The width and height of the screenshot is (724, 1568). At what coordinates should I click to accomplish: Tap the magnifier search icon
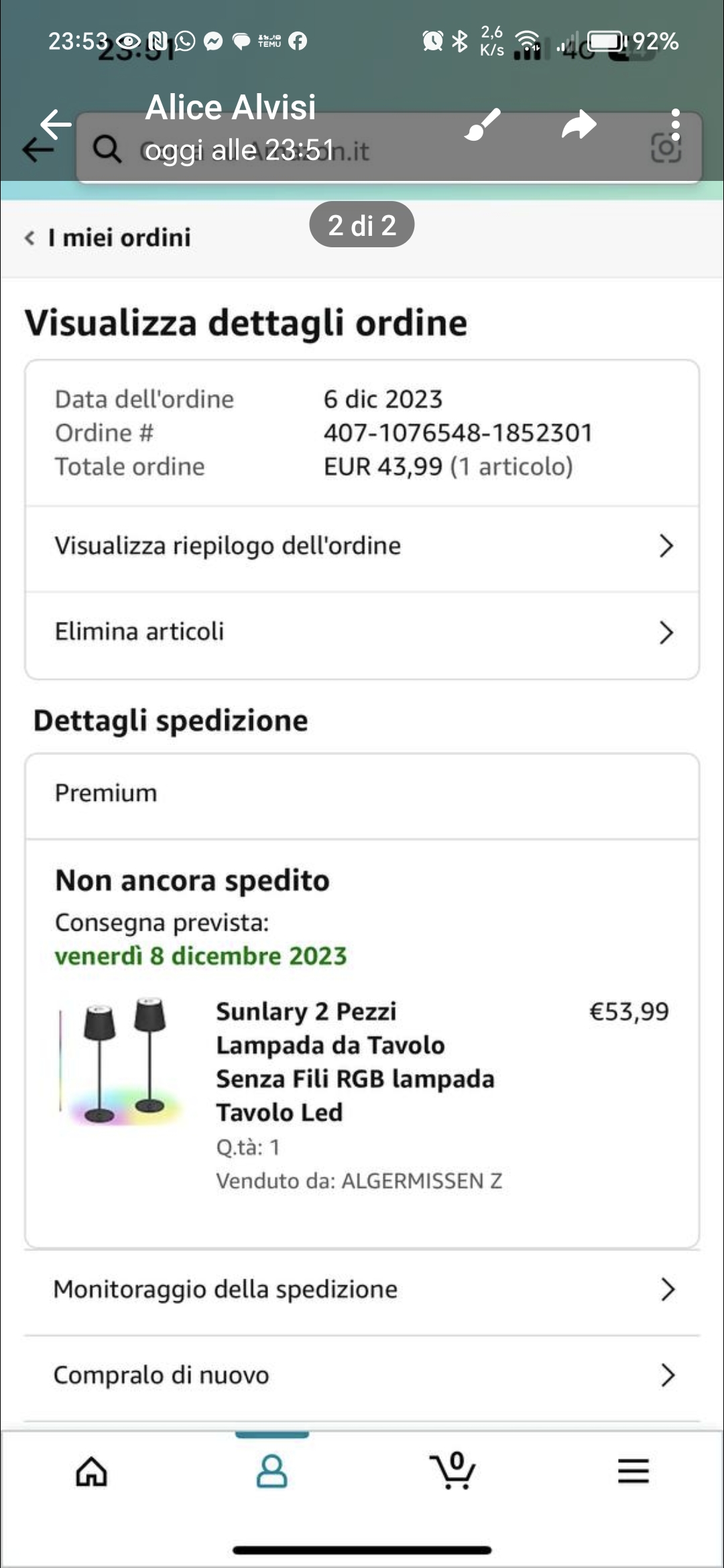pos(107,149)
